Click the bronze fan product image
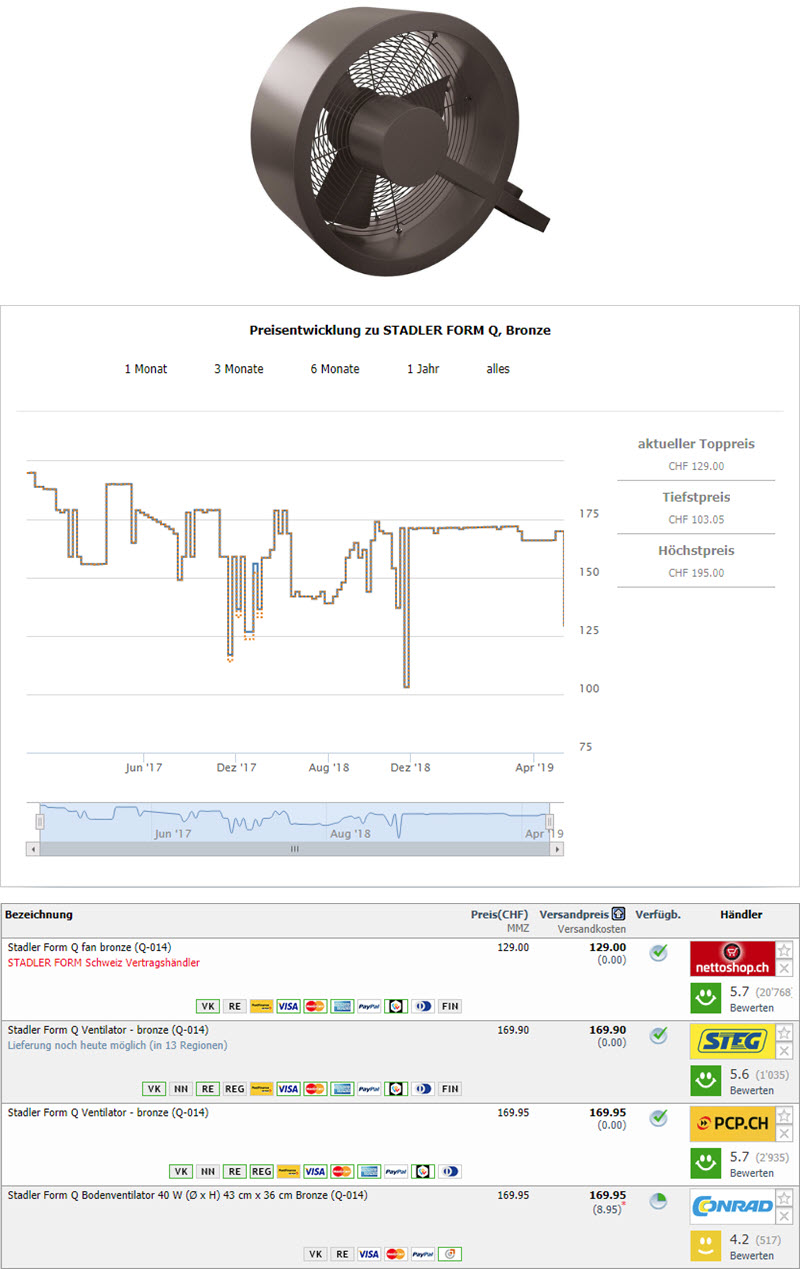800x1269 pixels. 398,140
